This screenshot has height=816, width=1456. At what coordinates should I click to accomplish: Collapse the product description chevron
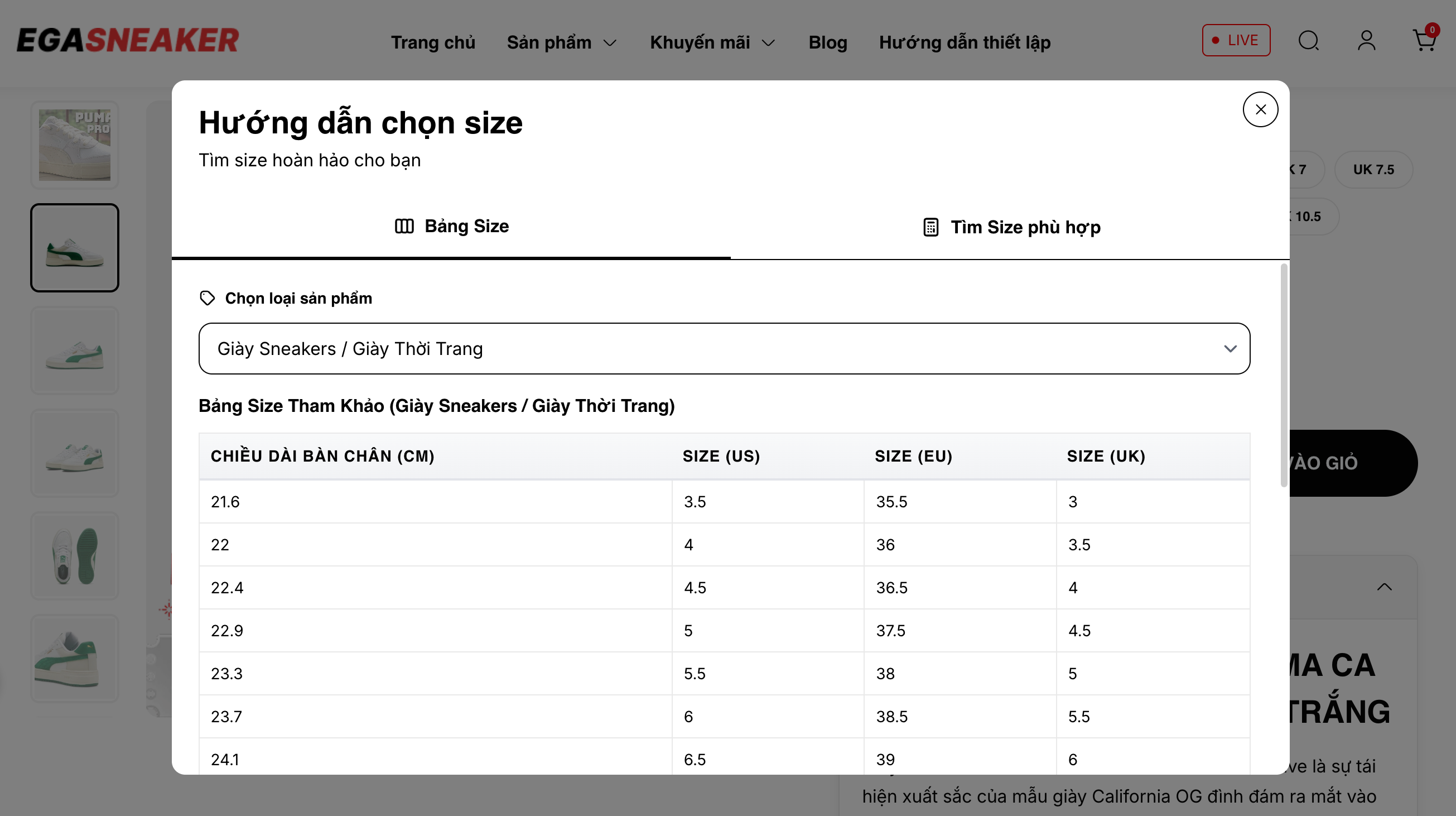[x=1384, y=587]
